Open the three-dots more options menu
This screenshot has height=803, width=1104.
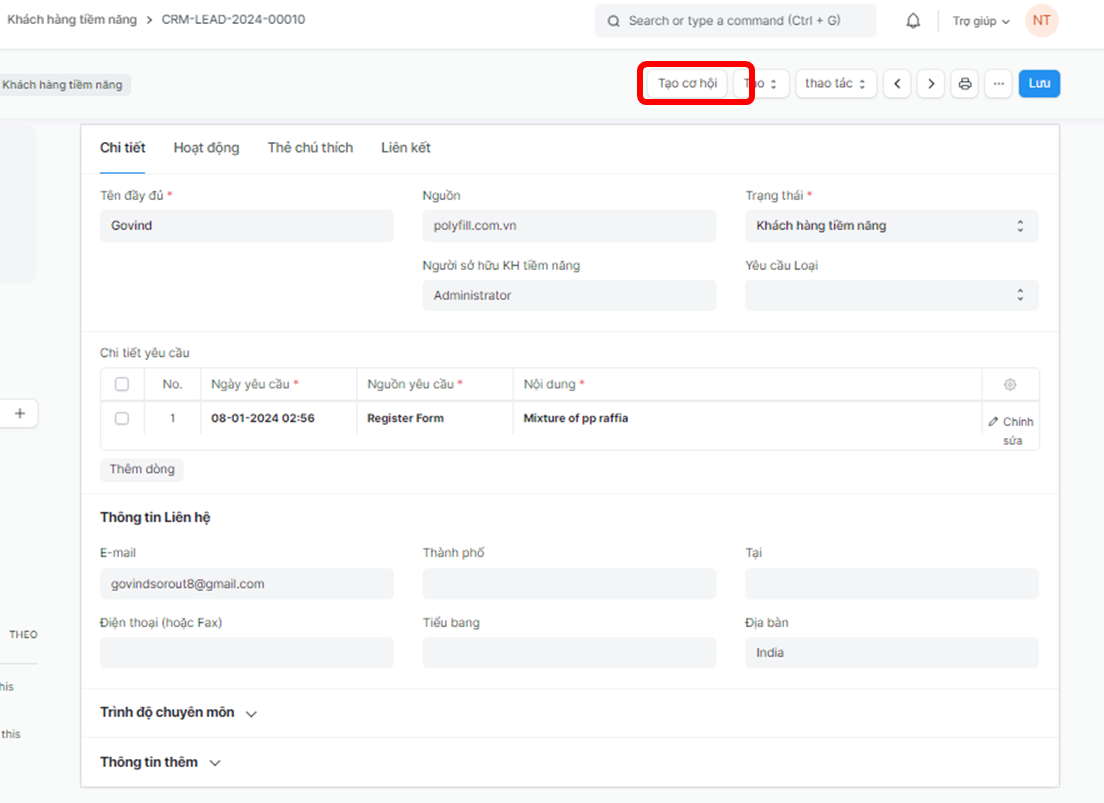[998, 84]
